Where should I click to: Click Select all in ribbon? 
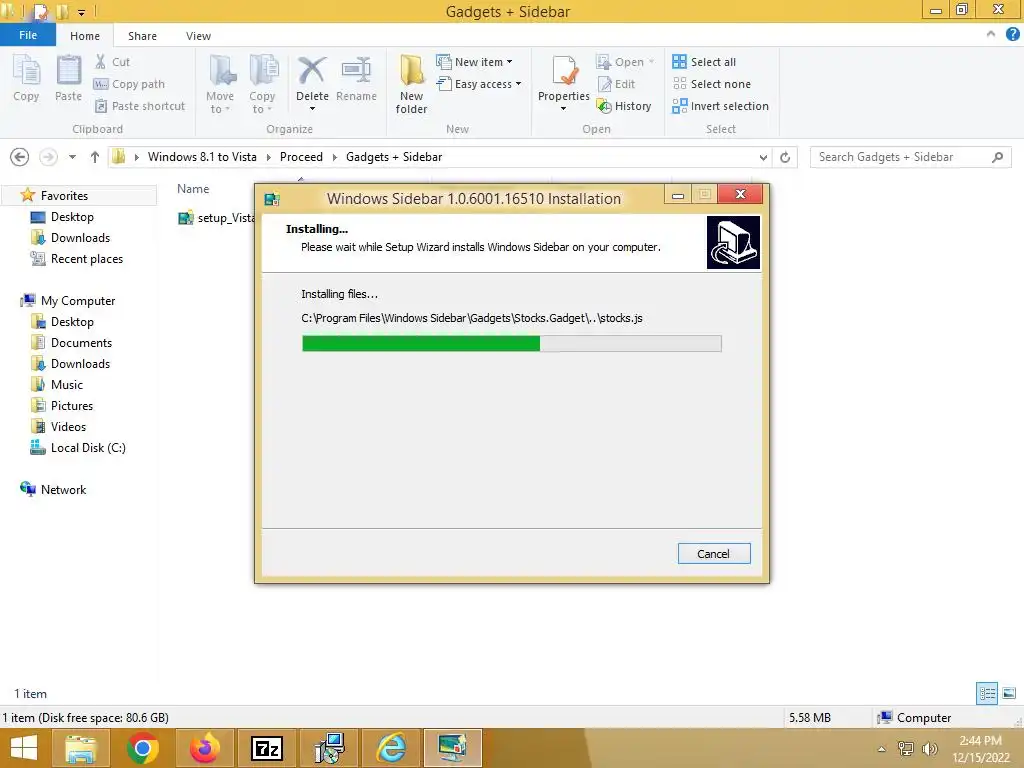pyautogui.click(x=704, y=62)
